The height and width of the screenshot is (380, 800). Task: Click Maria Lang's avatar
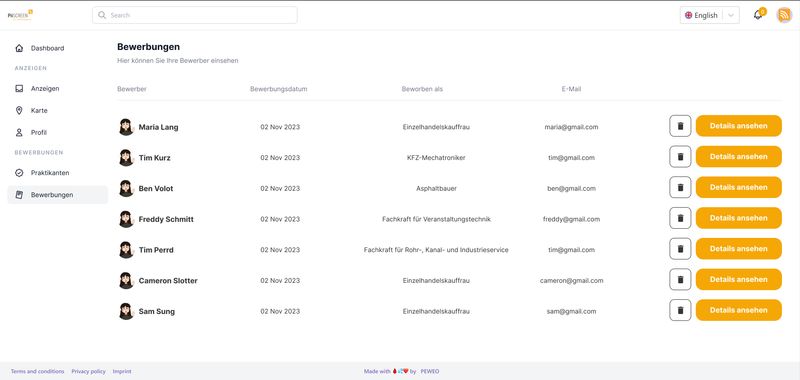126,127
